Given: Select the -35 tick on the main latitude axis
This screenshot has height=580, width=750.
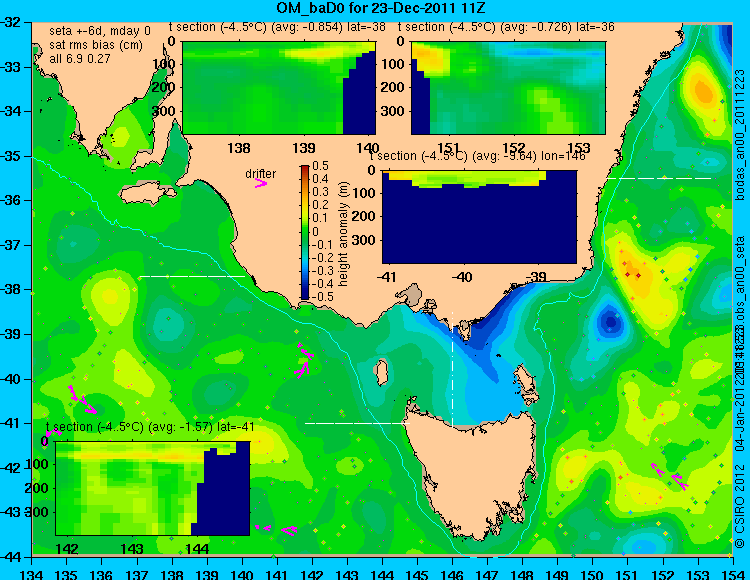Looking at the screenshot, I should tap(11, 156).
